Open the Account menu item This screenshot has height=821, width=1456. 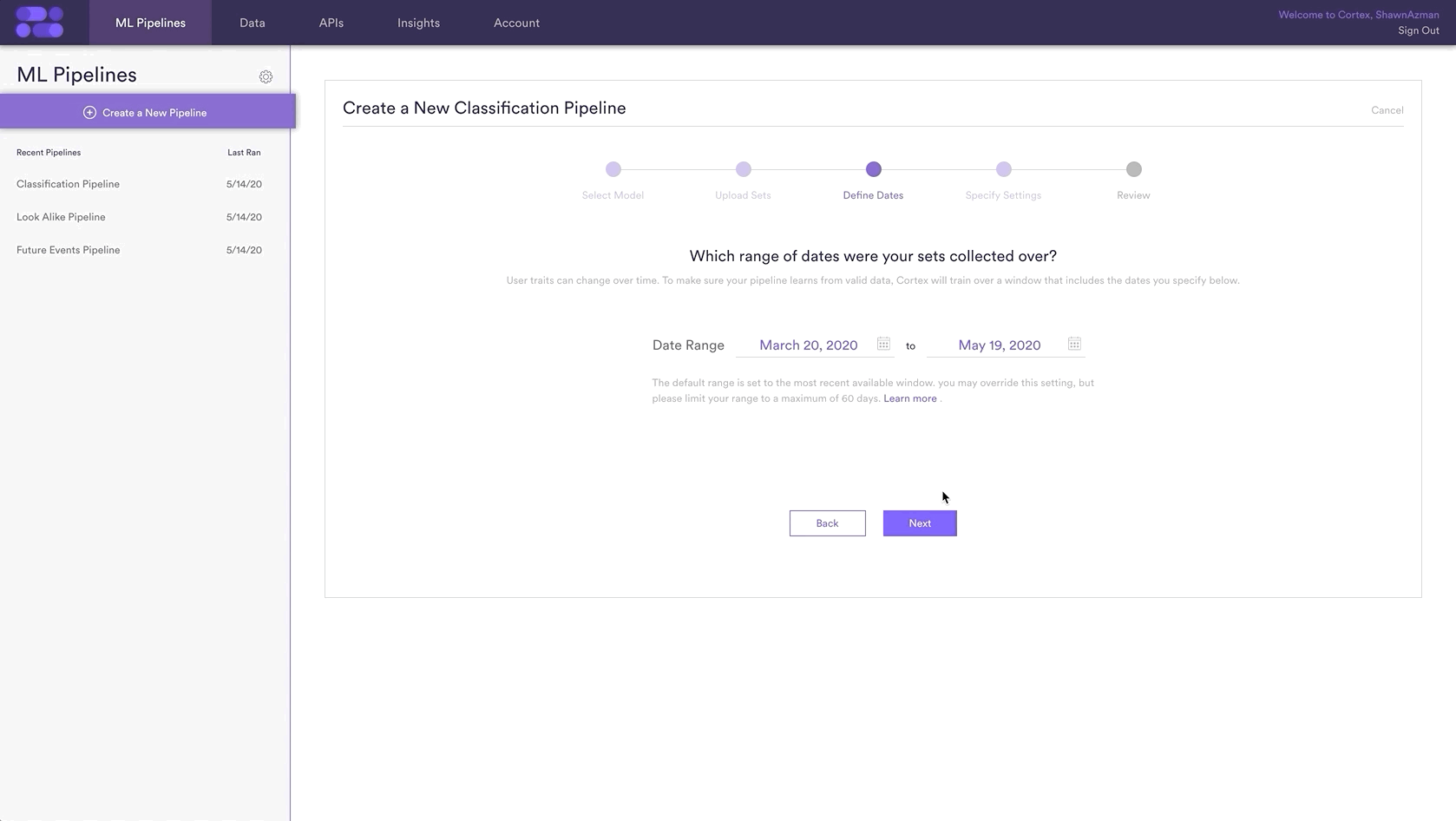pos(516,23)
